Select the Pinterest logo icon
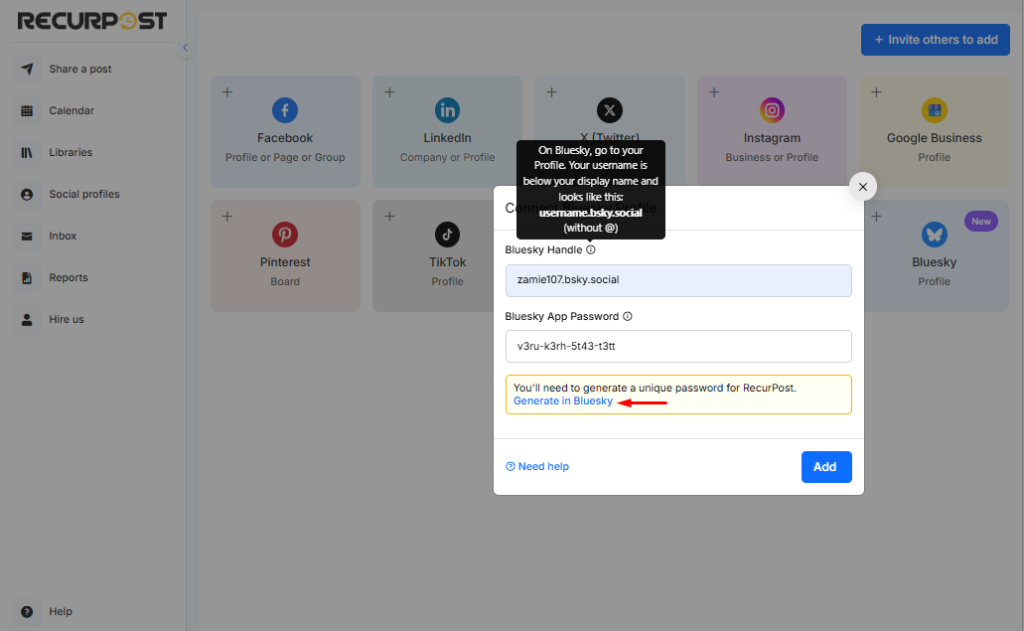1024x631 pixels. pyautogui.click(x=285, y=234)
